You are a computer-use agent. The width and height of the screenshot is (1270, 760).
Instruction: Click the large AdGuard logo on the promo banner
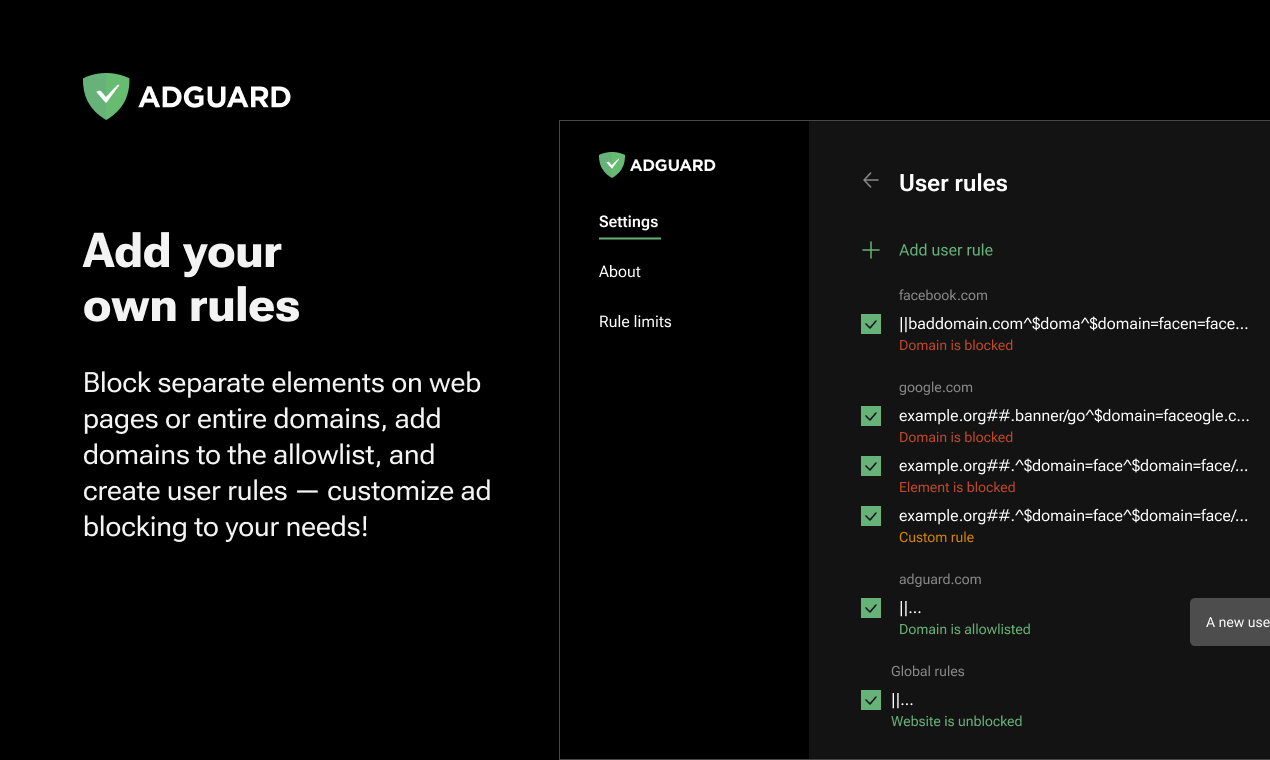[x=187, y=97]
